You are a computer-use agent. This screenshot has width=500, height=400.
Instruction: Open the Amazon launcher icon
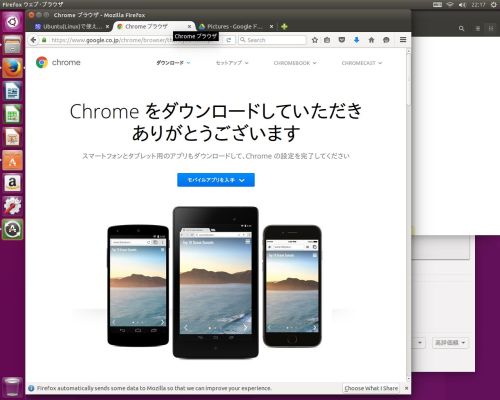[12, 183]
